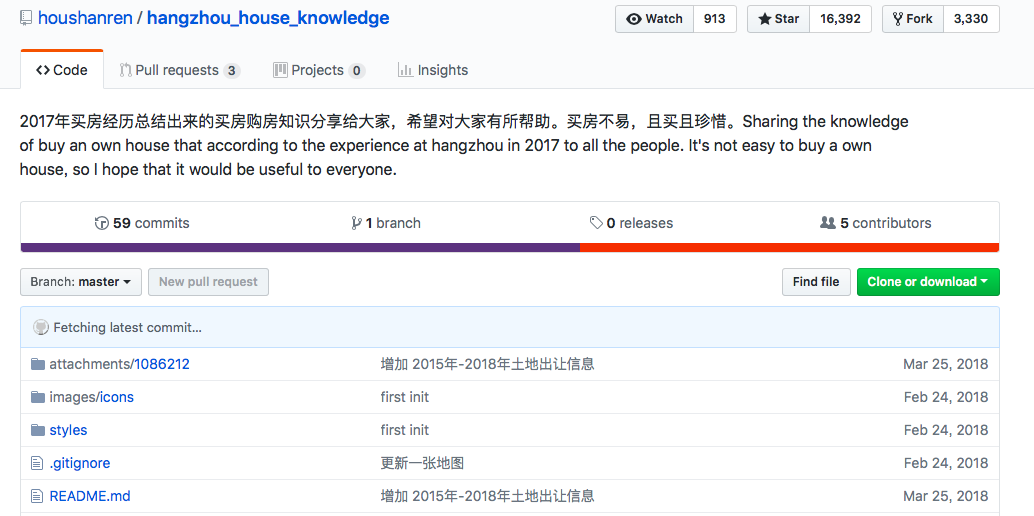View the 59 commits history

[x=142, y=223]
